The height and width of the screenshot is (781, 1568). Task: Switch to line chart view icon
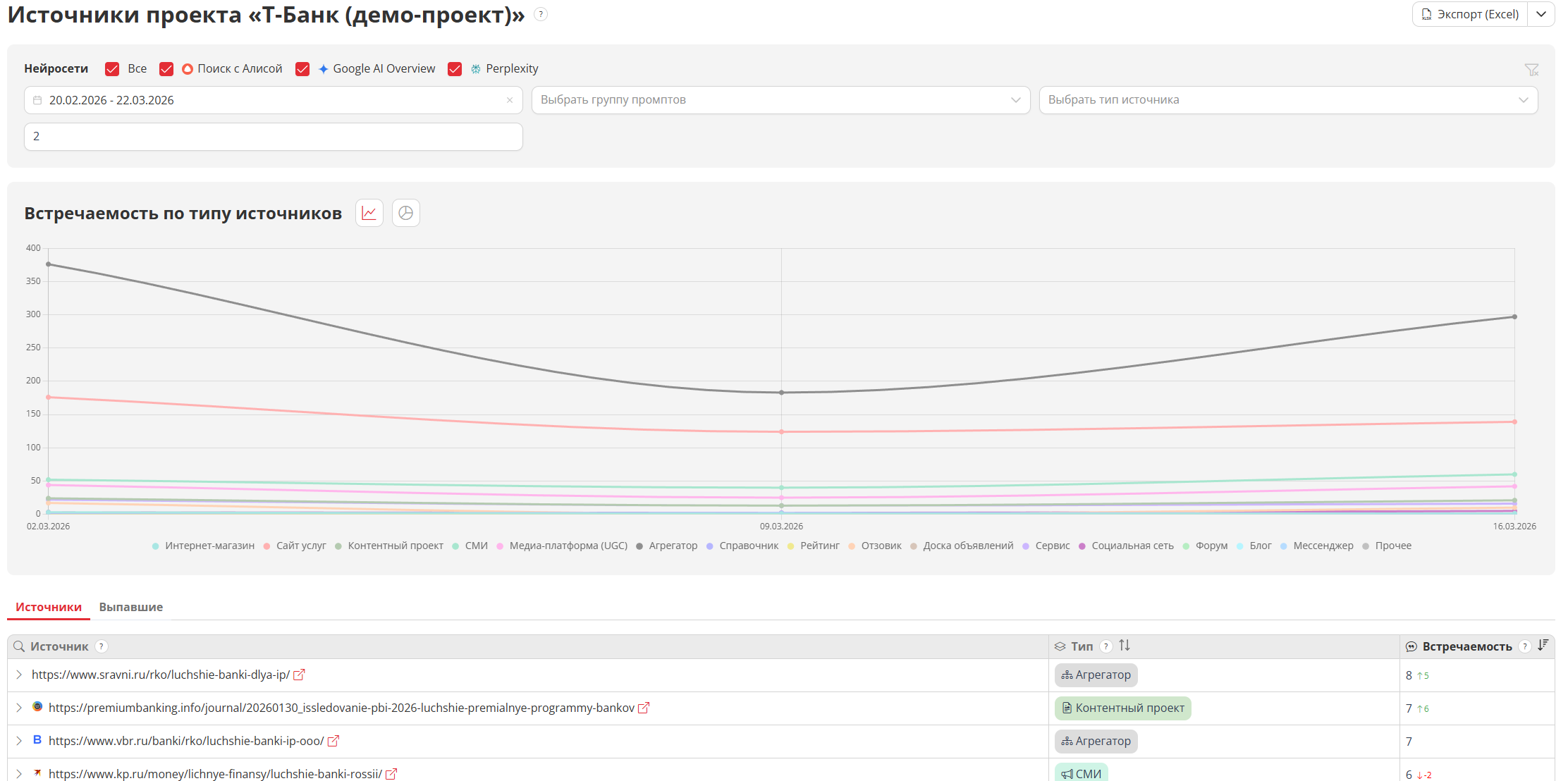[x=369, y=213]
